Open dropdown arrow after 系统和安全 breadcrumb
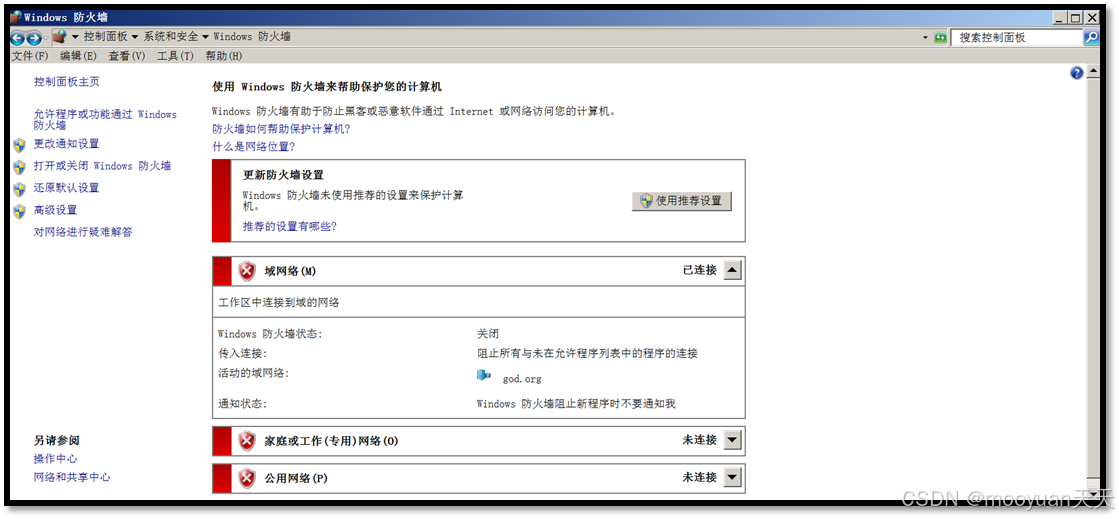 [x=206, y=36]
